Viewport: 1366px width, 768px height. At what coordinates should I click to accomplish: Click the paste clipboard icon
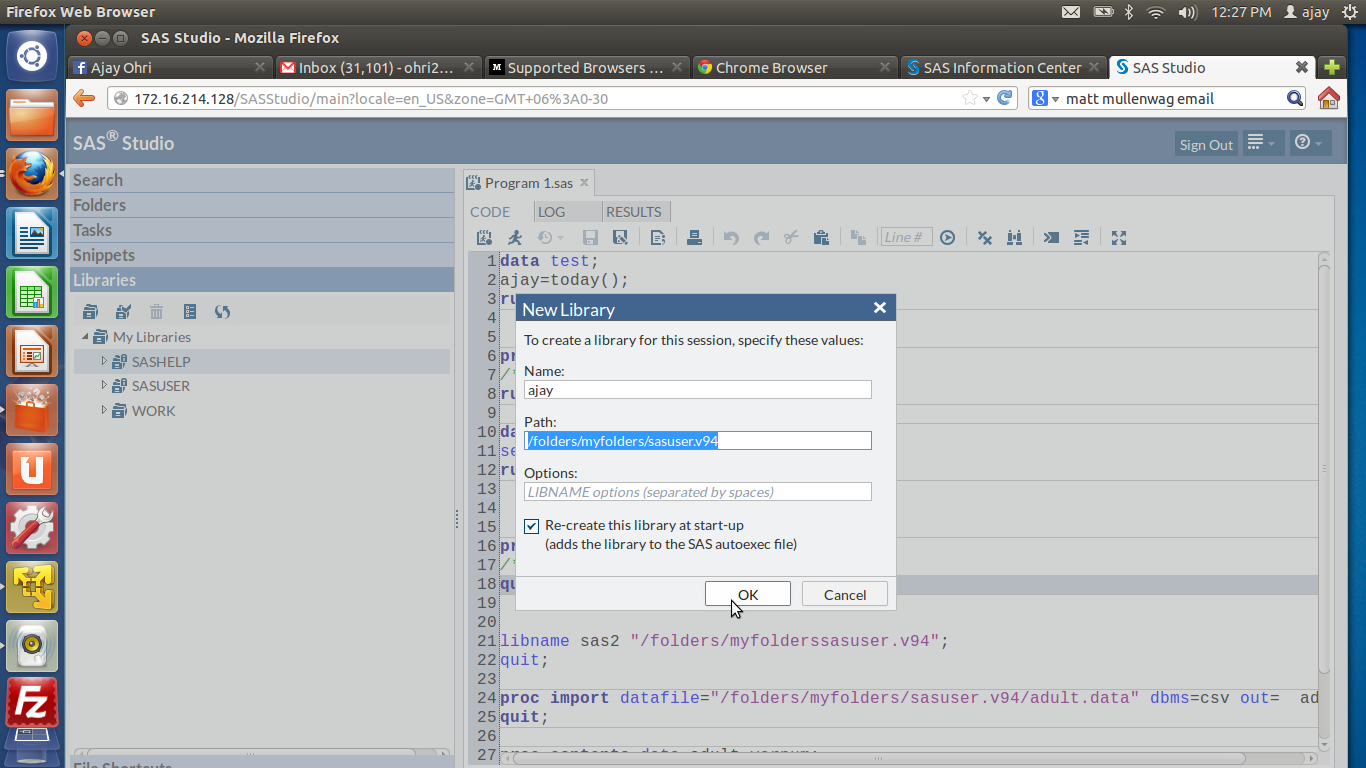pyautogui.click(x=821, y=238)
